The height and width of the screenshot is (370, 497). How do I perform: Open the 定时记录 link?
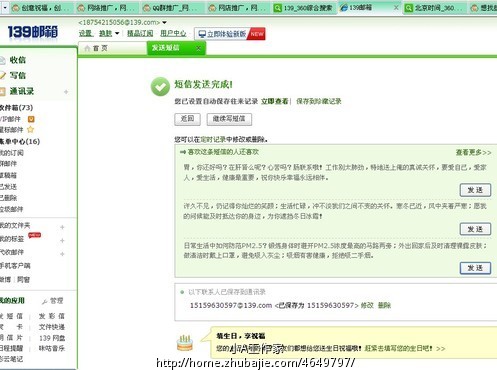[x=213, y=139]
